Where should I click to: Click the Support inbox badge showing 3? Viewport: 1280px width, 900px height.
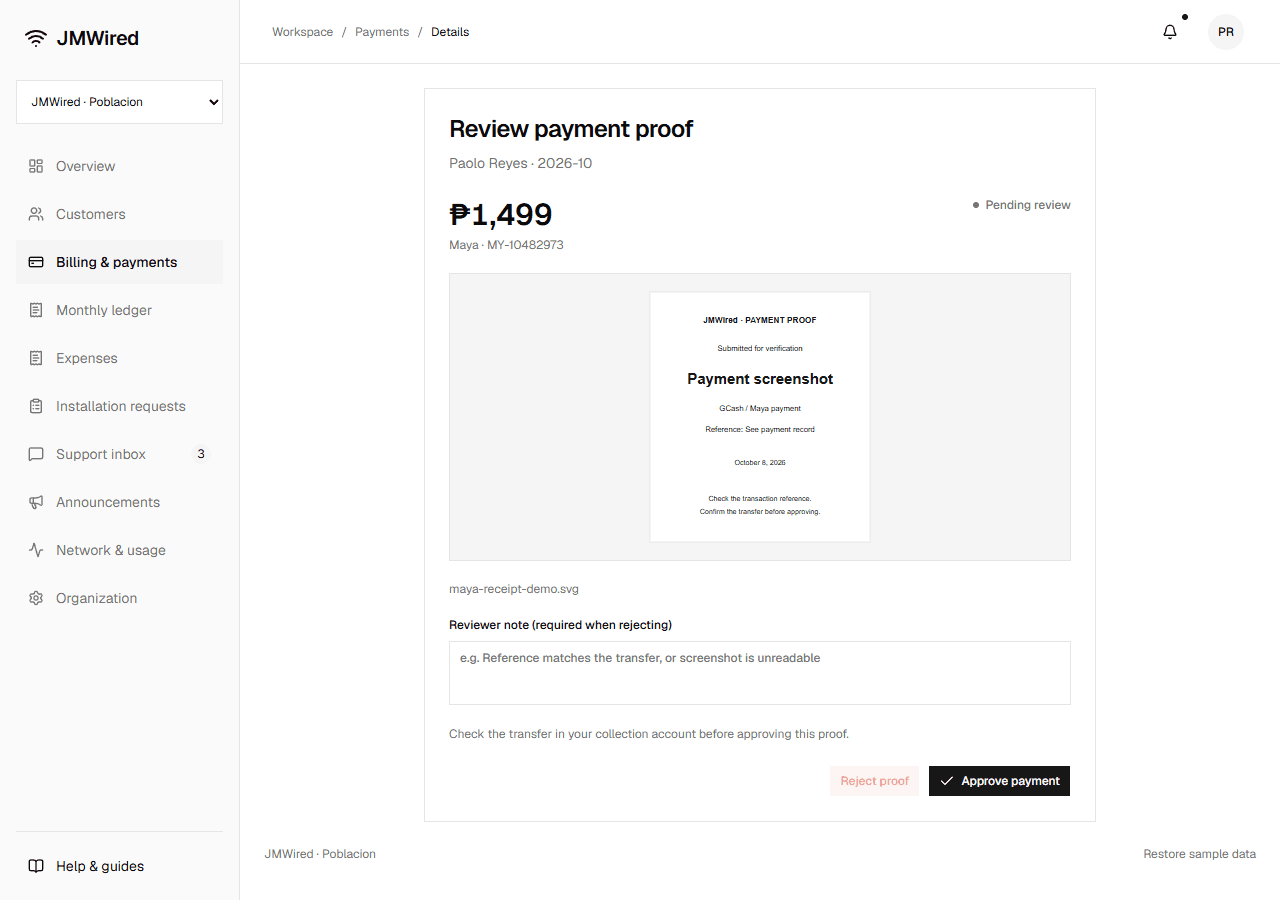click(x=201, y=454)
